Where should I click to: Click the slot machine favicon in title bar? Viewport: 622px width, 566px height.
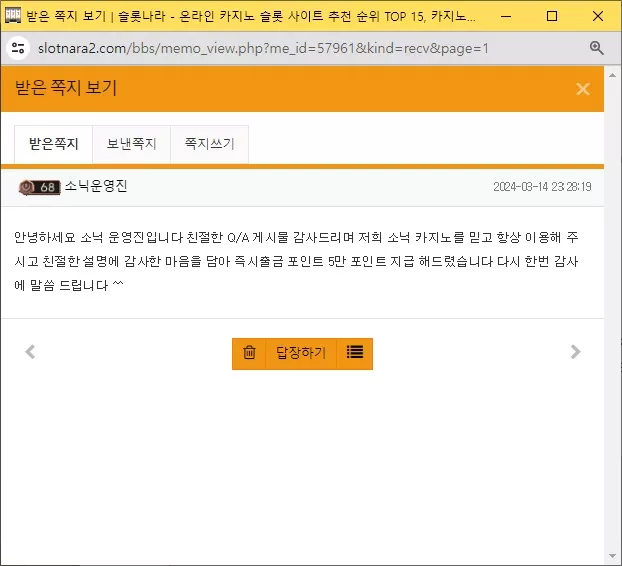coord(13,16)
